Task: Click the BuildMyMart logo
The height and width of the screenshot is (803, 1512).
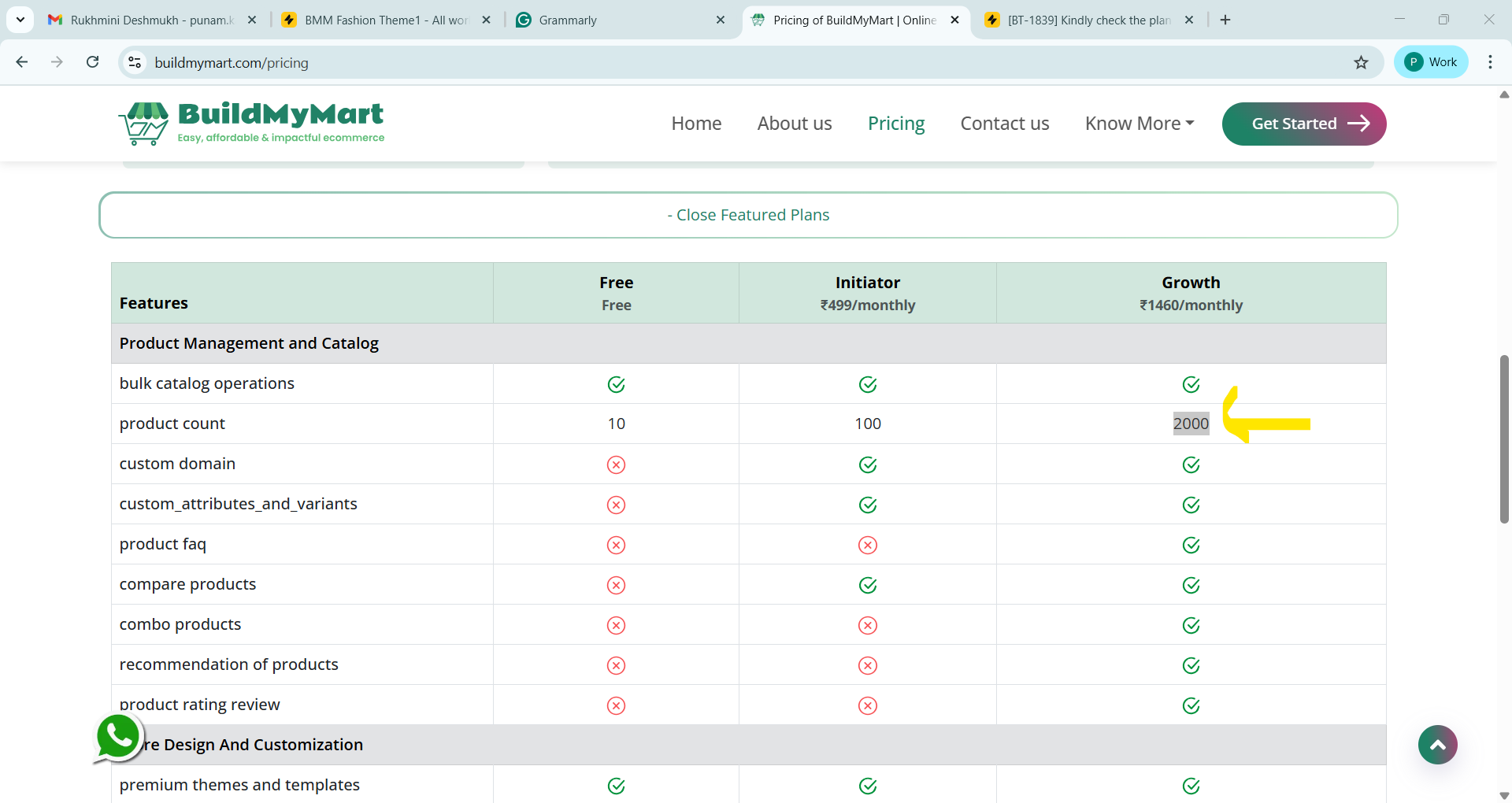Action: pyautogui.click(x=251, y=124)
